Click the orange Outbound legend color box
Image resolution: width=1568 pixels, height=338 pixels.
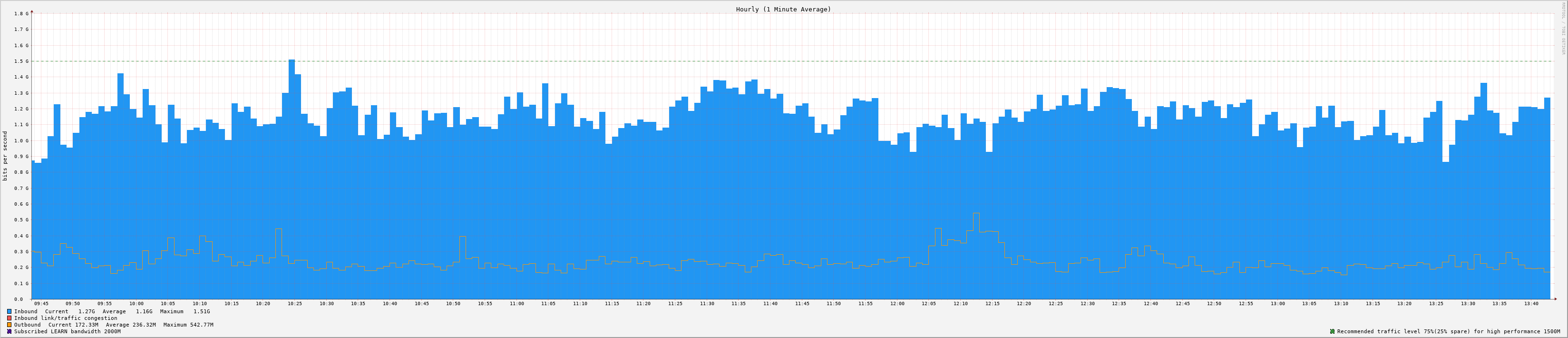(x=10, y=325)
